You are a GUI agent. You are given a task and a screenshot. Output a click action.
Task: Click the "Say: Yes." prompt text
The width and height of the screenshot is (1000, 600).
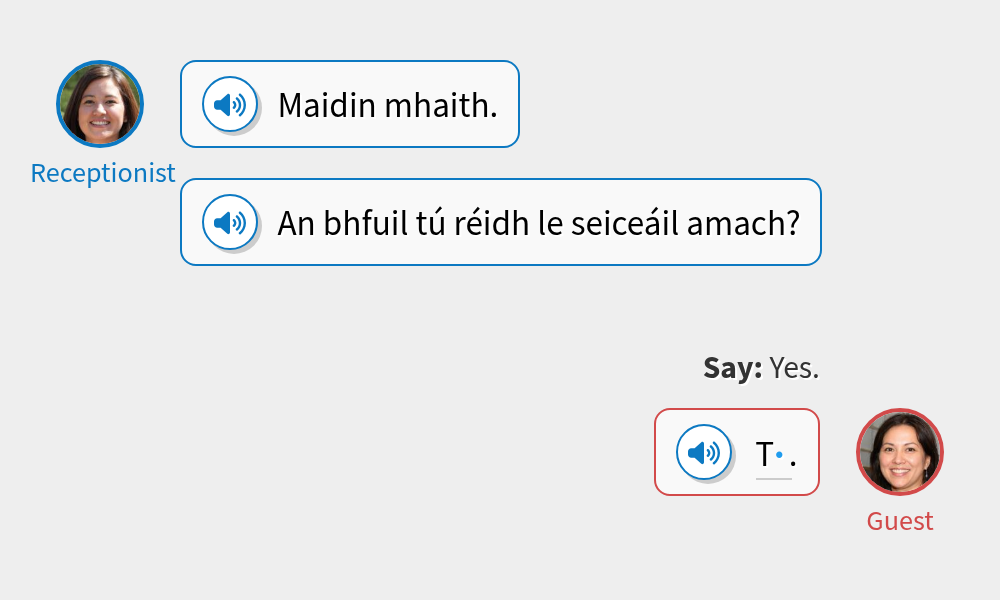760,367
